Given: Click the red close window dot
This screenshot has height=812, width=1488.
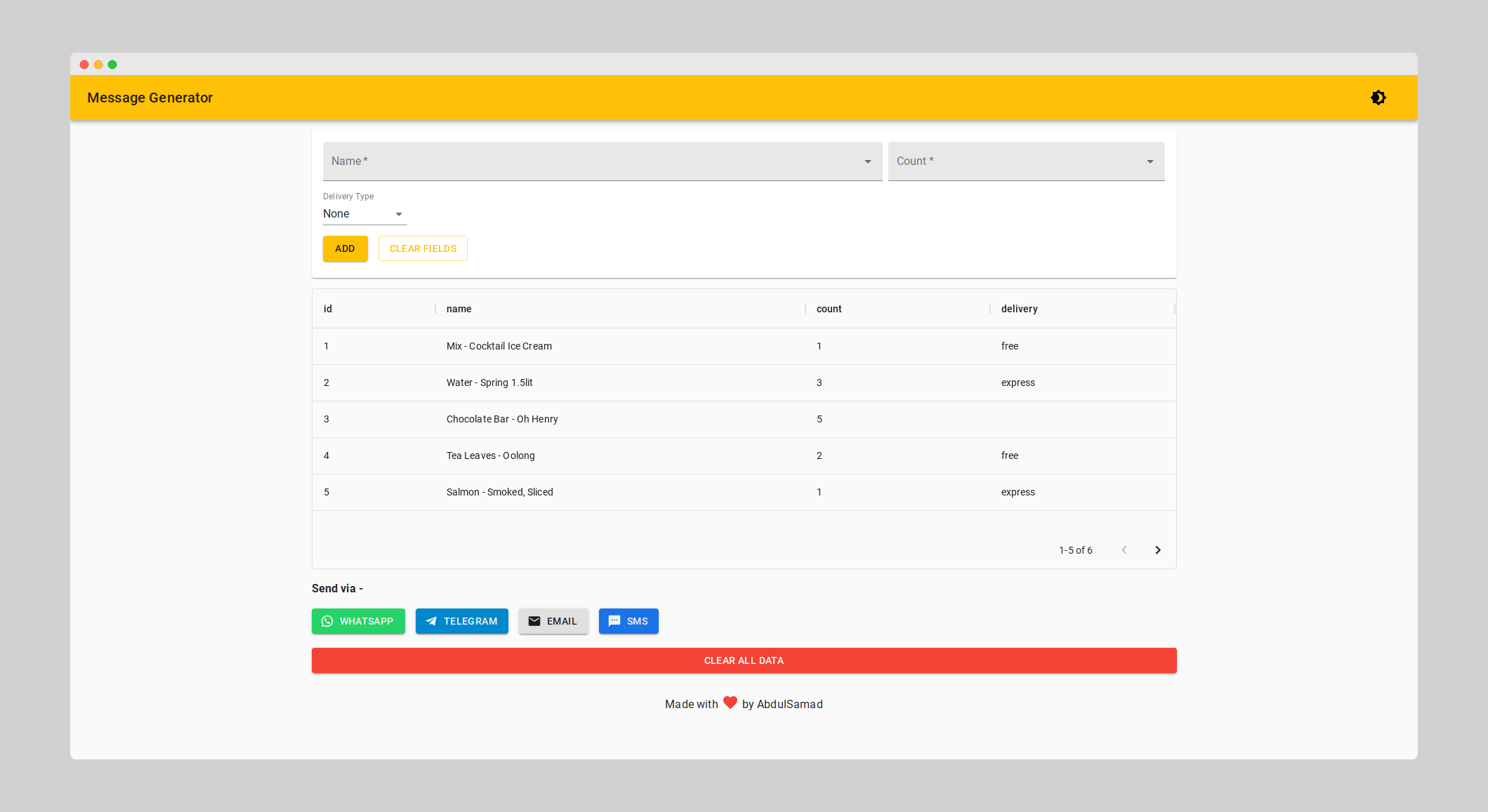Looking at the screenshot, I should [x=84, y=65].
